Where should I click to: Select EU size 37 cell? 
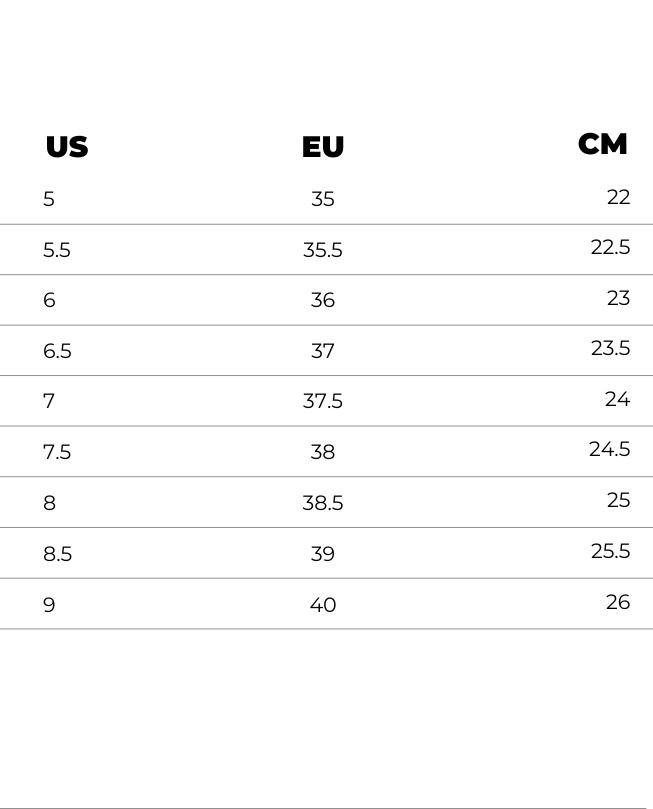[x=323, y=351]
